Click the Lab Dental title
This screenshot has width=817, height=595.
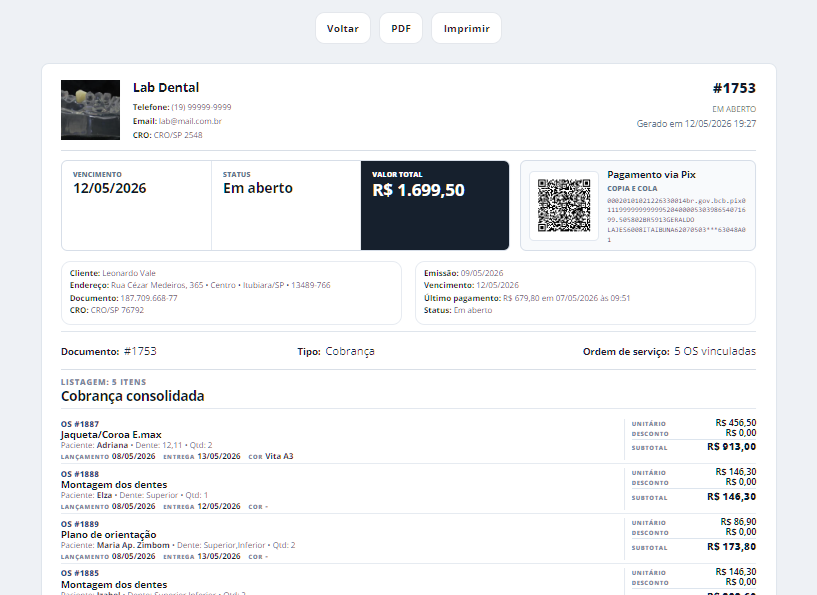click(x=166, y=88)
